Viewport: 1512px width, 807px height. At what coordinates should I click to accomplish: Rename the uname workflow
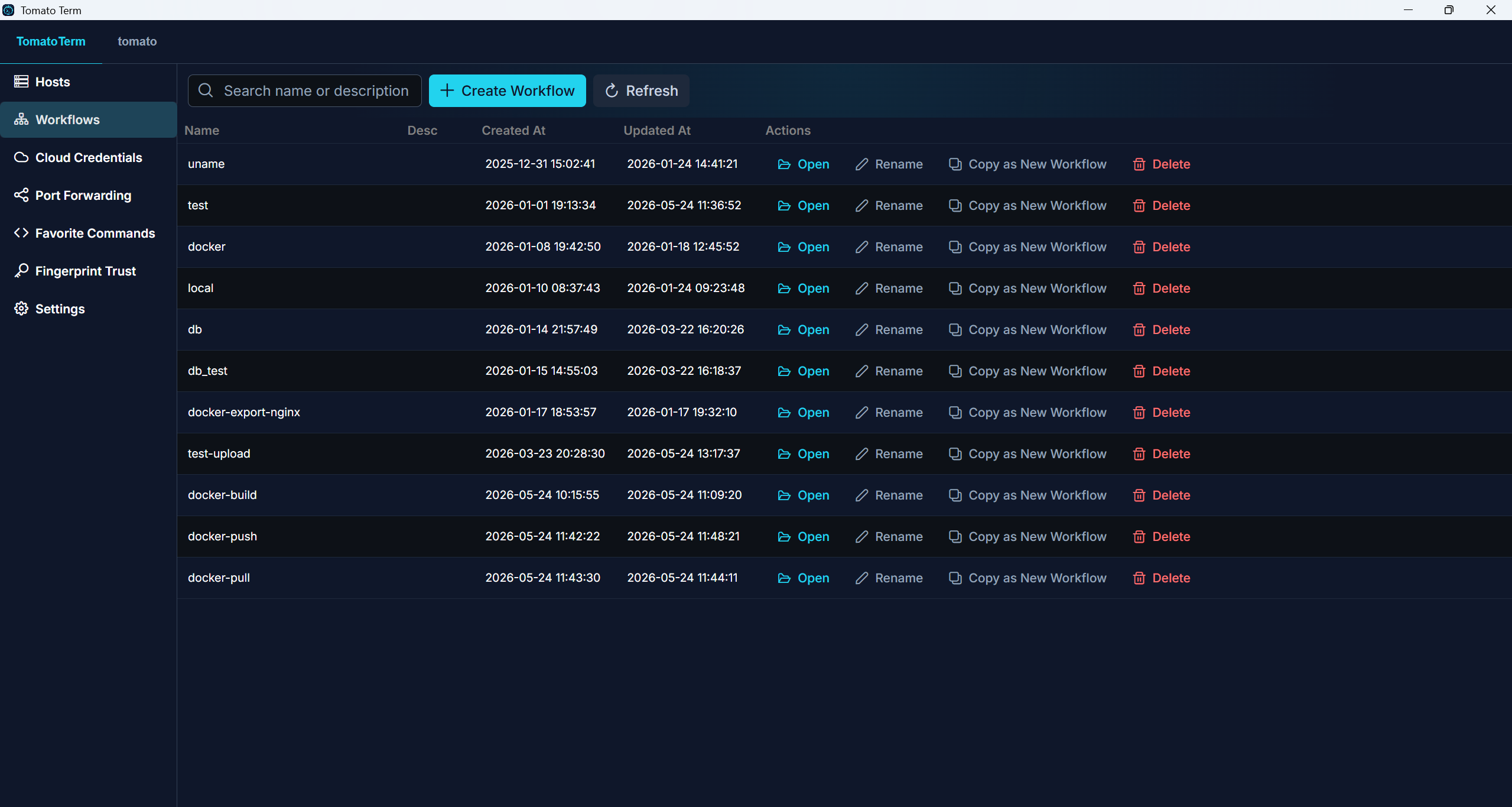(x=889, y=164)
